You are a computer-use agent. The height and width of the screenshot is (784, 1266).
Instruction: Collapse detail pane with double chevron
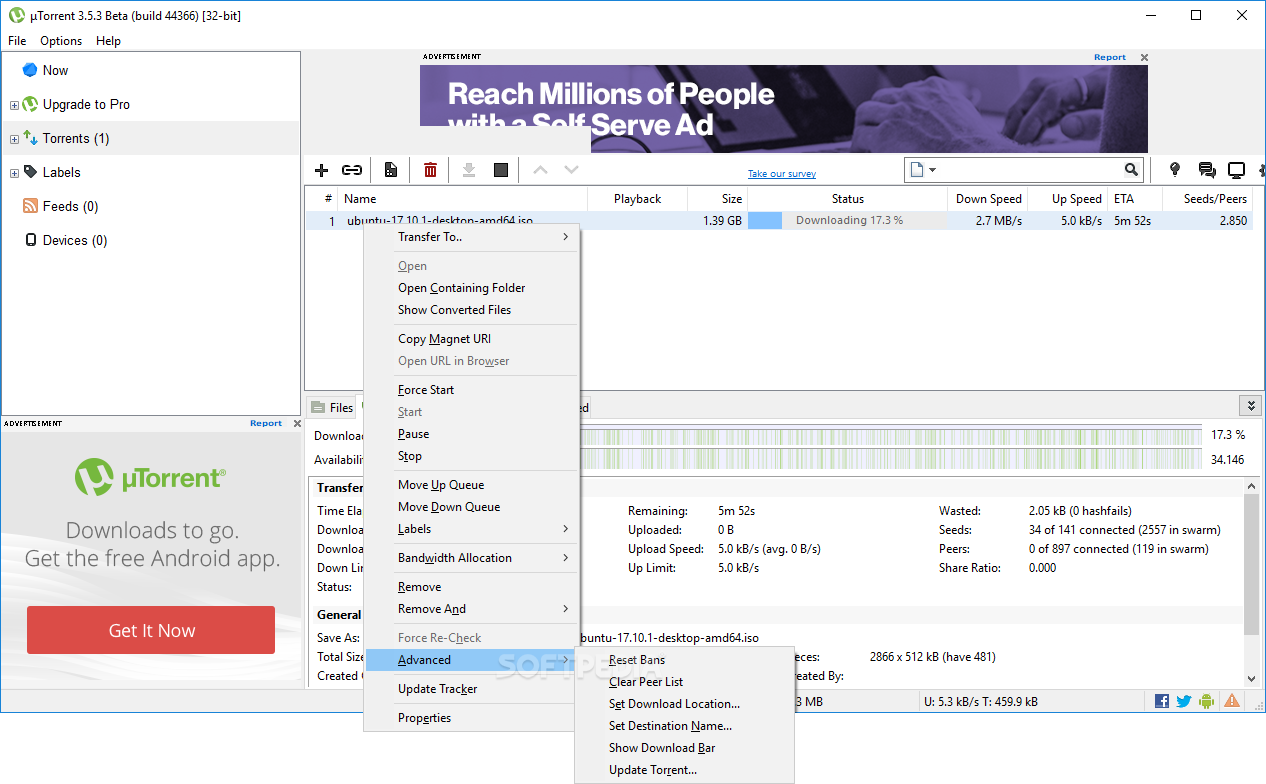(1249, 405)
